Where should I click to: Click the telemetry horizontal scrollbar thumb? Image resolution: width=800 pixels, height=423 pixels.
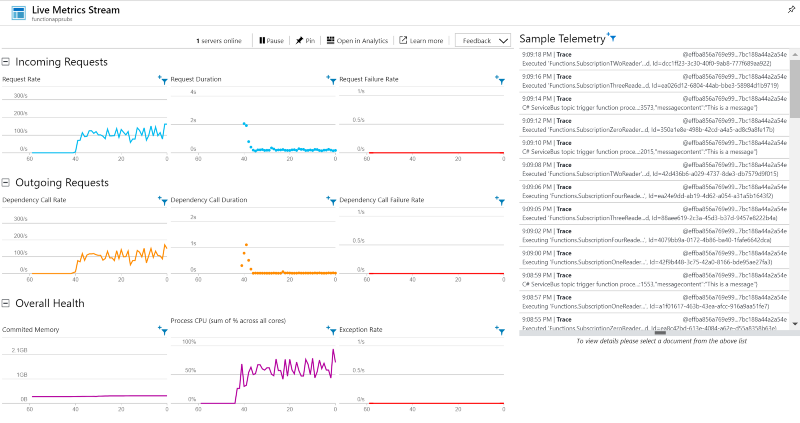(660, 333)
